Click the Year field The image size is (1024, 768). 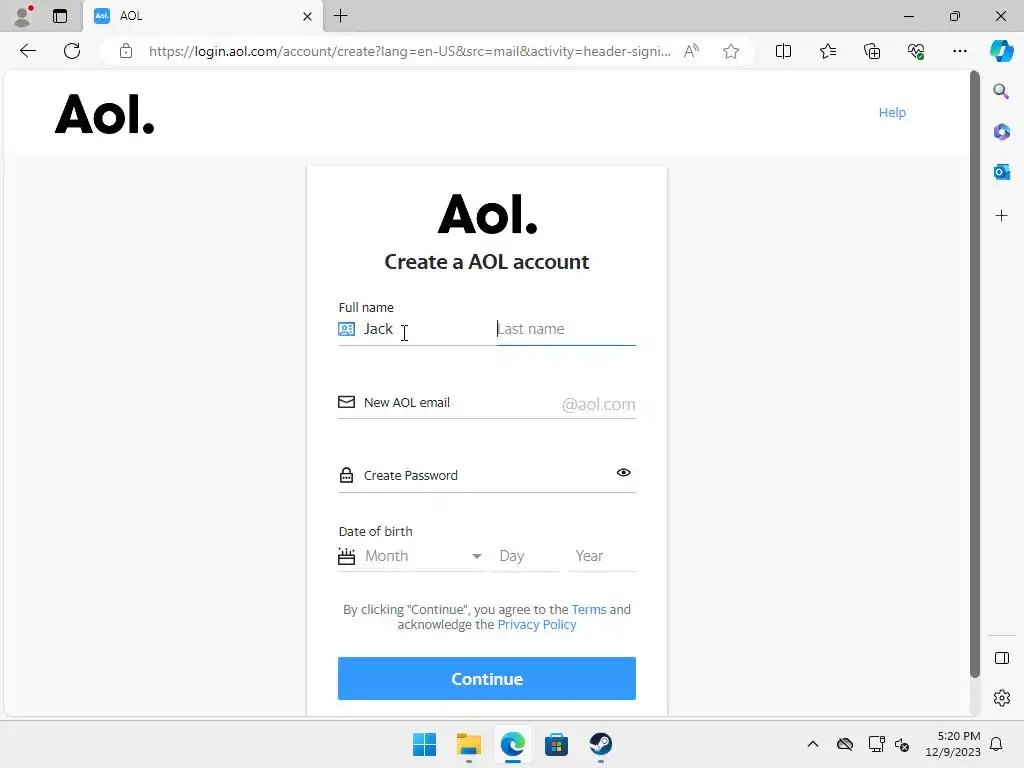pyautogui.click(x=601, y=556)
